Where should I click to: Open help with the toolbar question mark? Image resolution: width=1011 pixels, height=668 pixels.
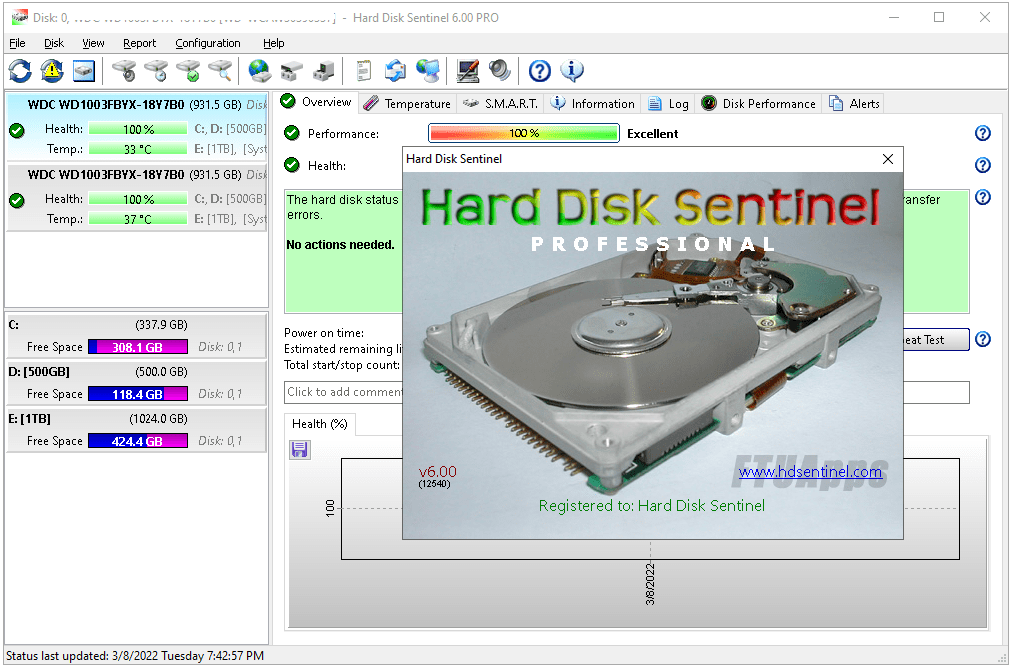540,71
